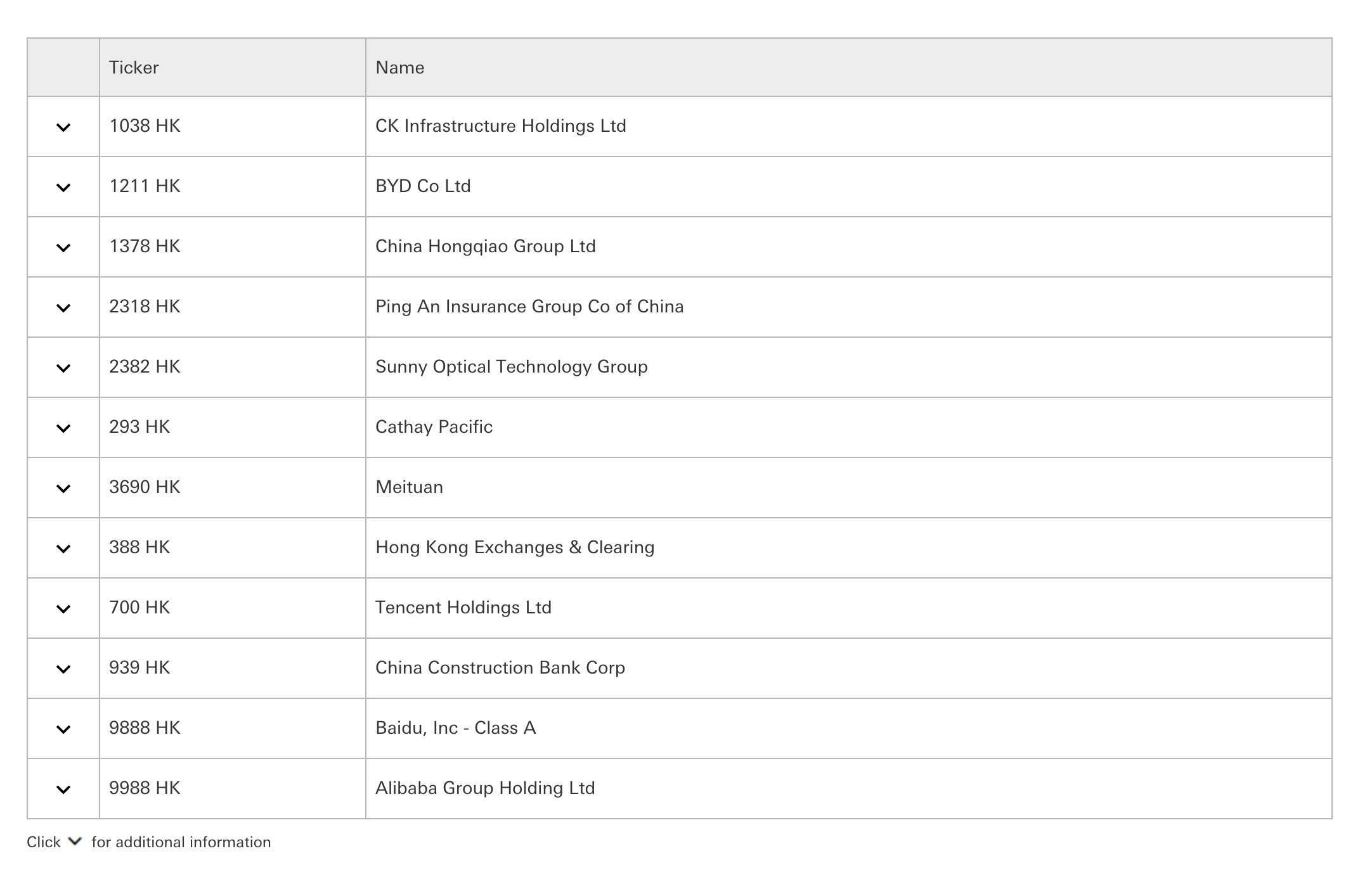Click the chevron icon in the footnote
Image resolution: width=1372 pixels, height=877 pixels.
(x=75, y=842)
